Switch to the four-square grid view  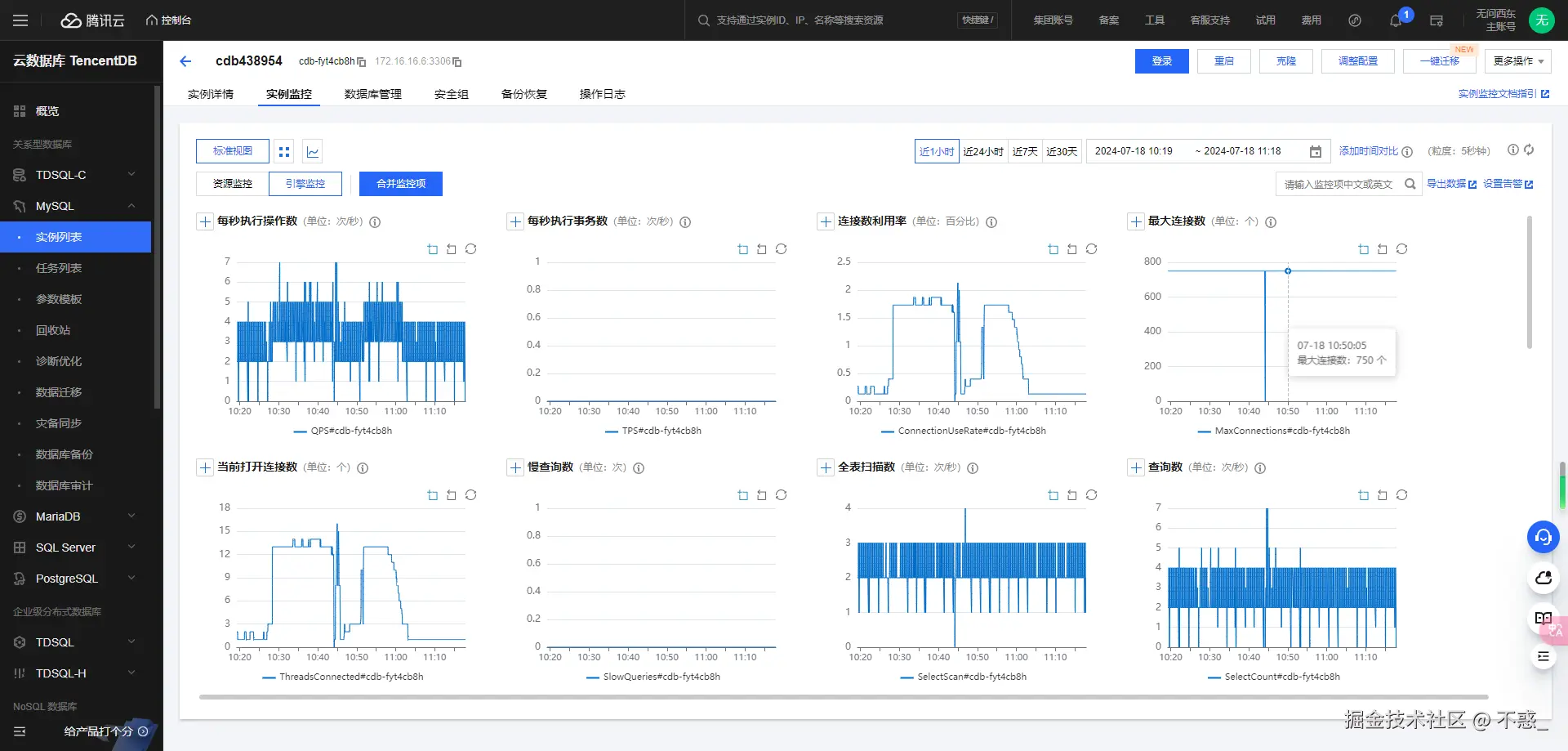(x=284, y=151)
